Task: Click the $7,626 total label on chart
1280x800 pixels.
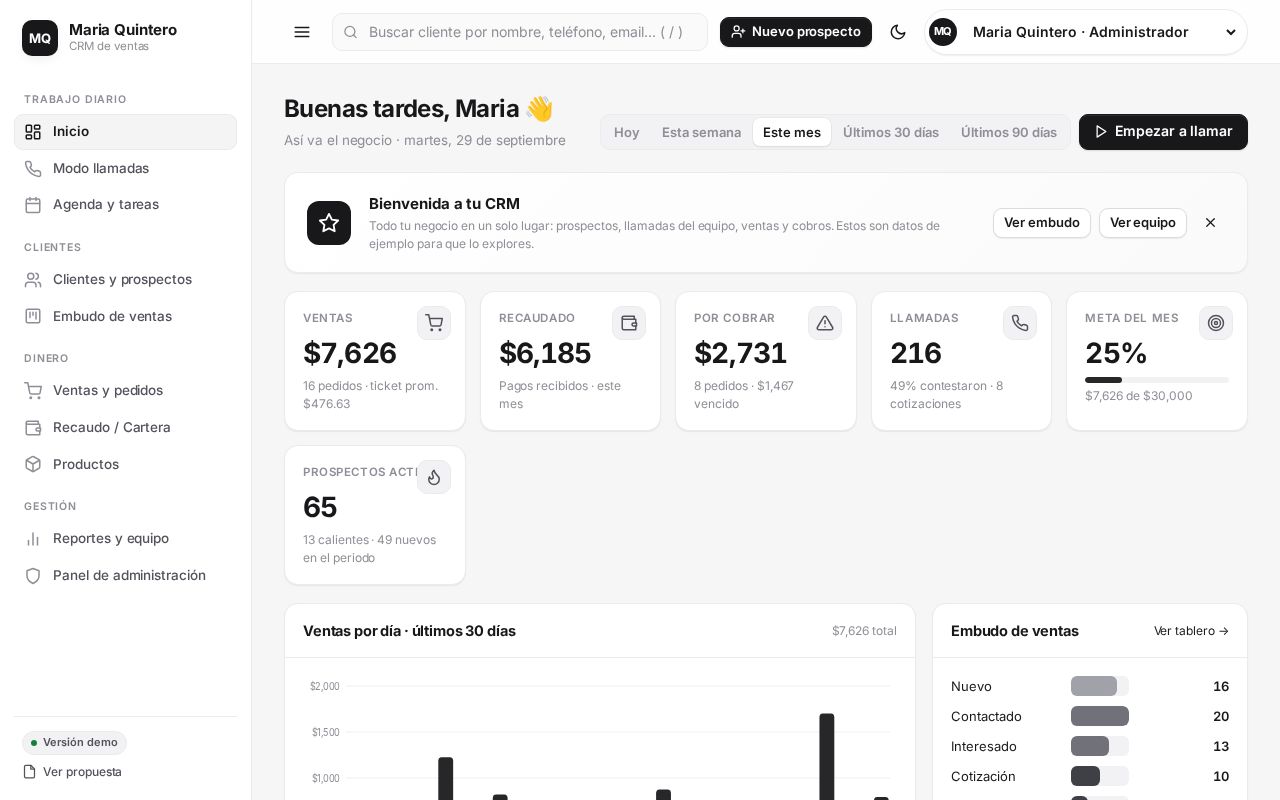Action: tap(864, 631)
